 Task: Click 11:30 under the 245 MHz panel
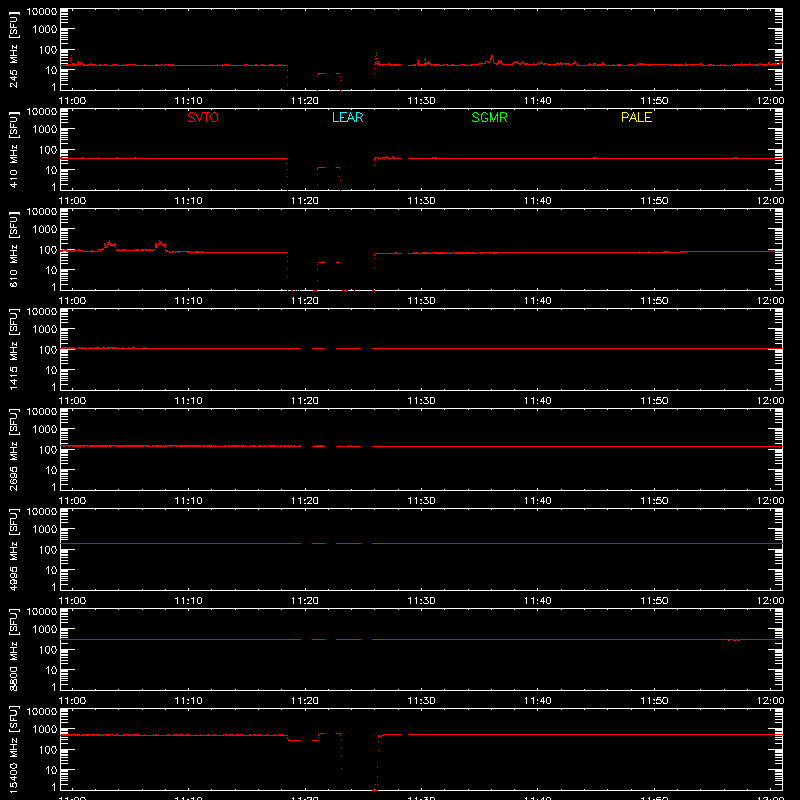click(x=421, y=101)
